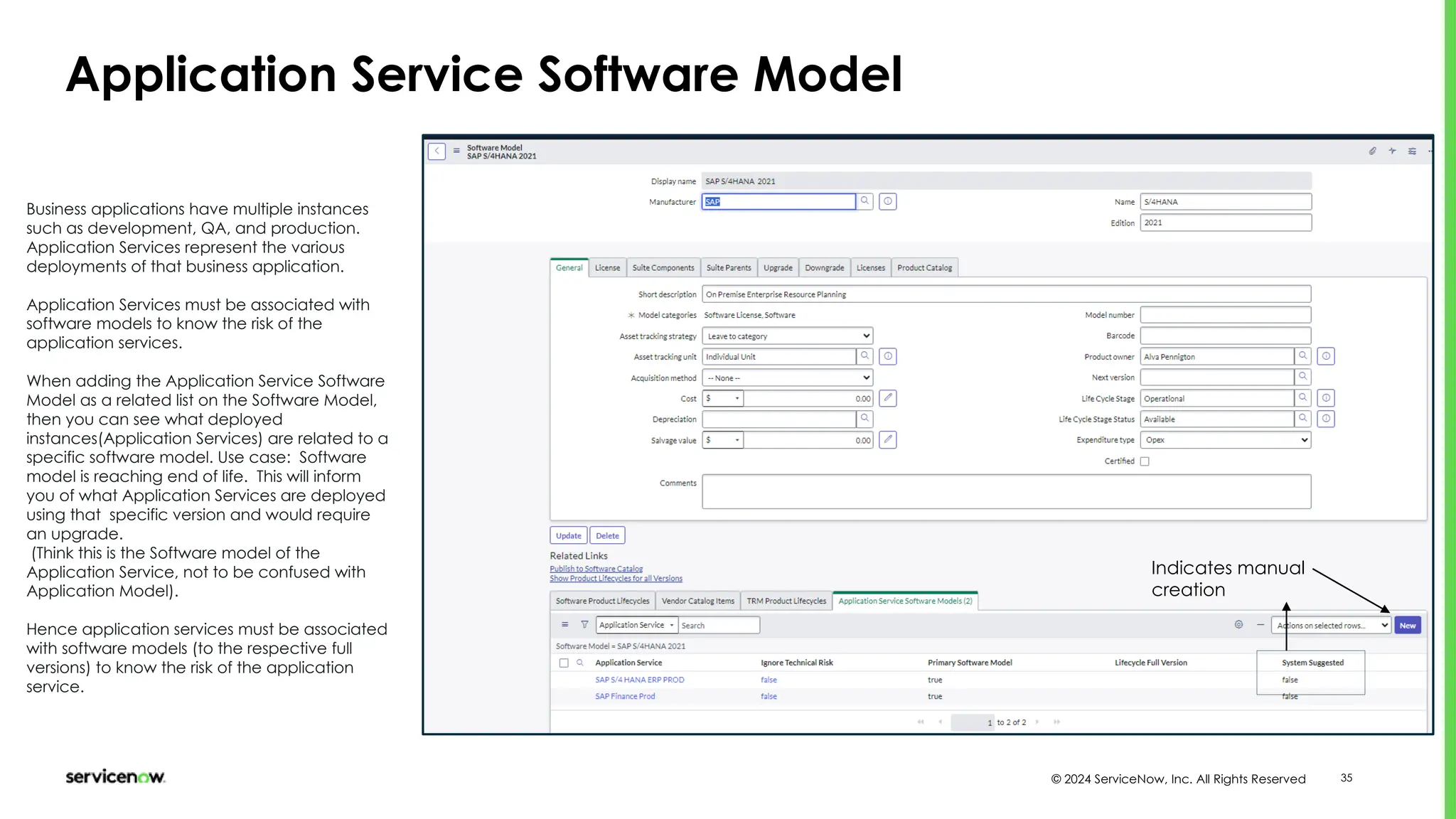Go to next page arrow in pagination
The image size is (1456, 819).
tap(1037, 722)
